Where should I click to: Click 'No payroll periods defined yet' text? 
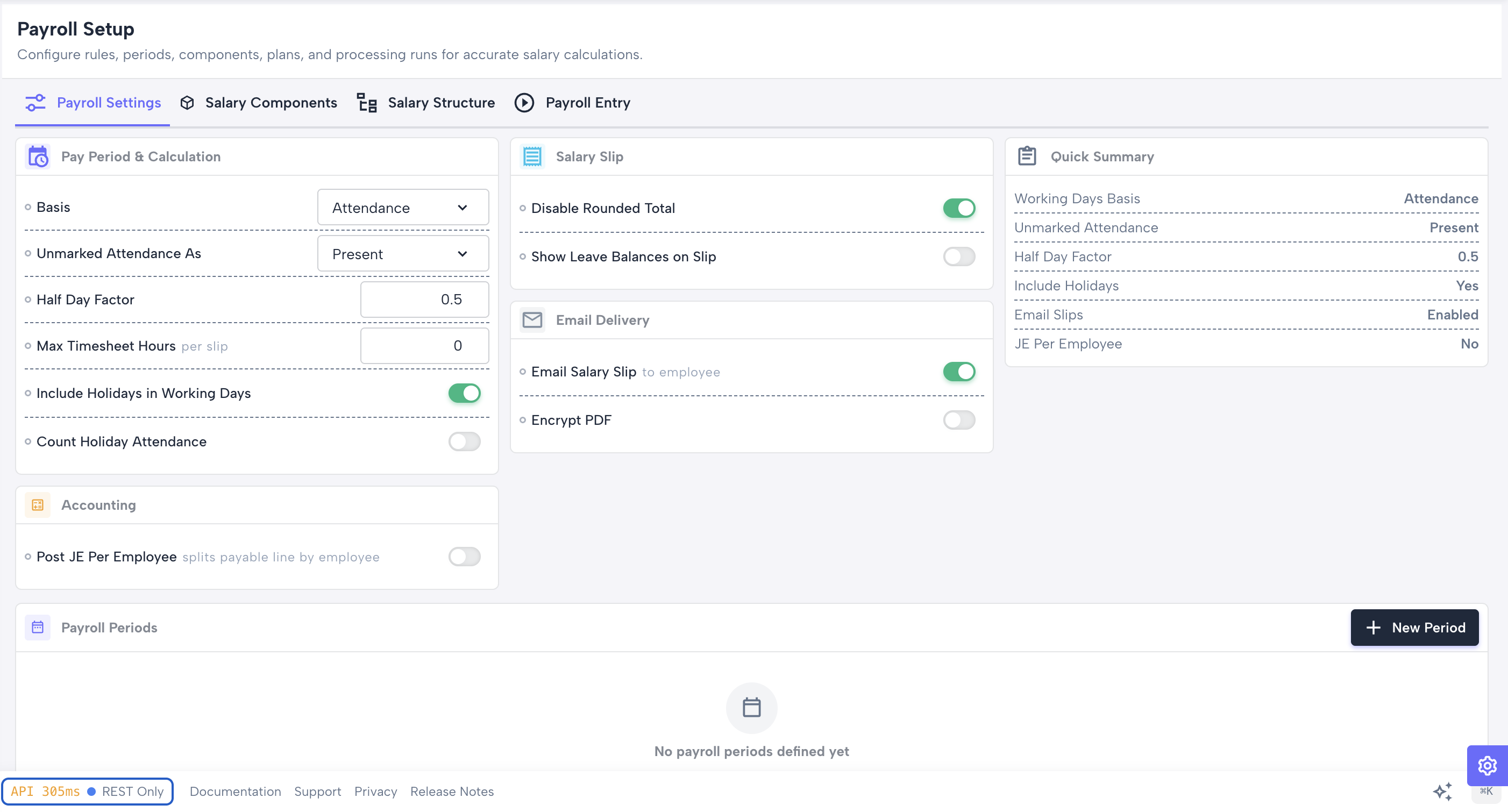pyautogui.click(x=752, y=751)
